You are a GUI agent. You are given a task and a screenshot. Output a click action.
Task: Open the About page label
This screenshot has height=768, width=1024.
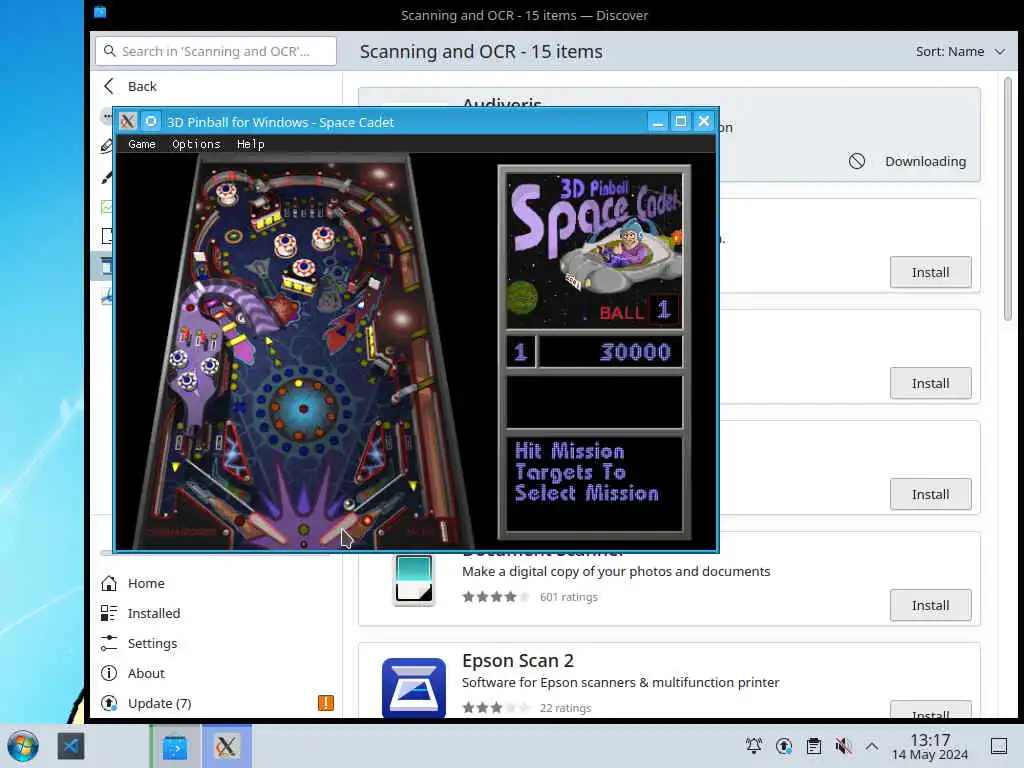(x=146, y=673)
